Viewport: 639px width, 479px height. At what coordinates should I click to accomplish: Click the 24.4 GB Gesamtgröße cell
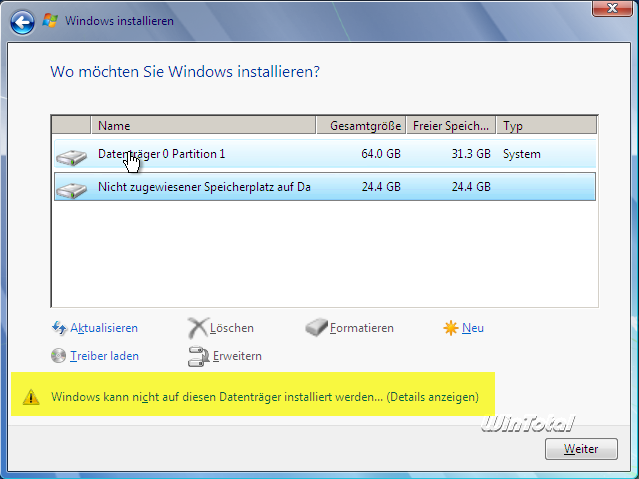pyautogui.click(x=381, y=187)
